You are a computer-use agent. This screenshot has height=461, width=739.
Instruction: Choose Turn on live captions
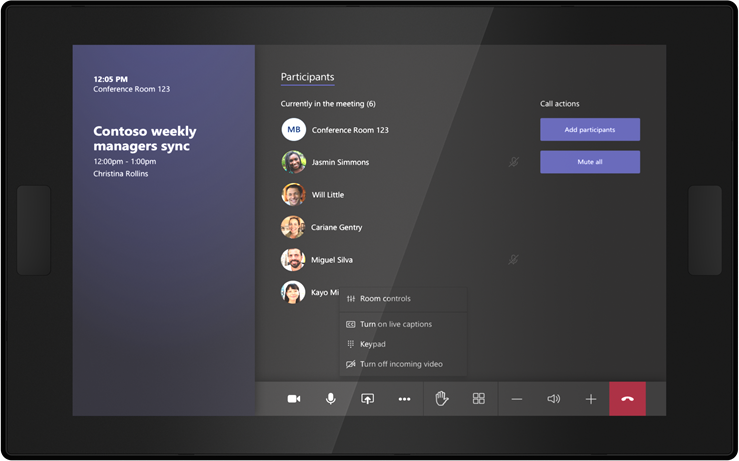coord(395,324)
